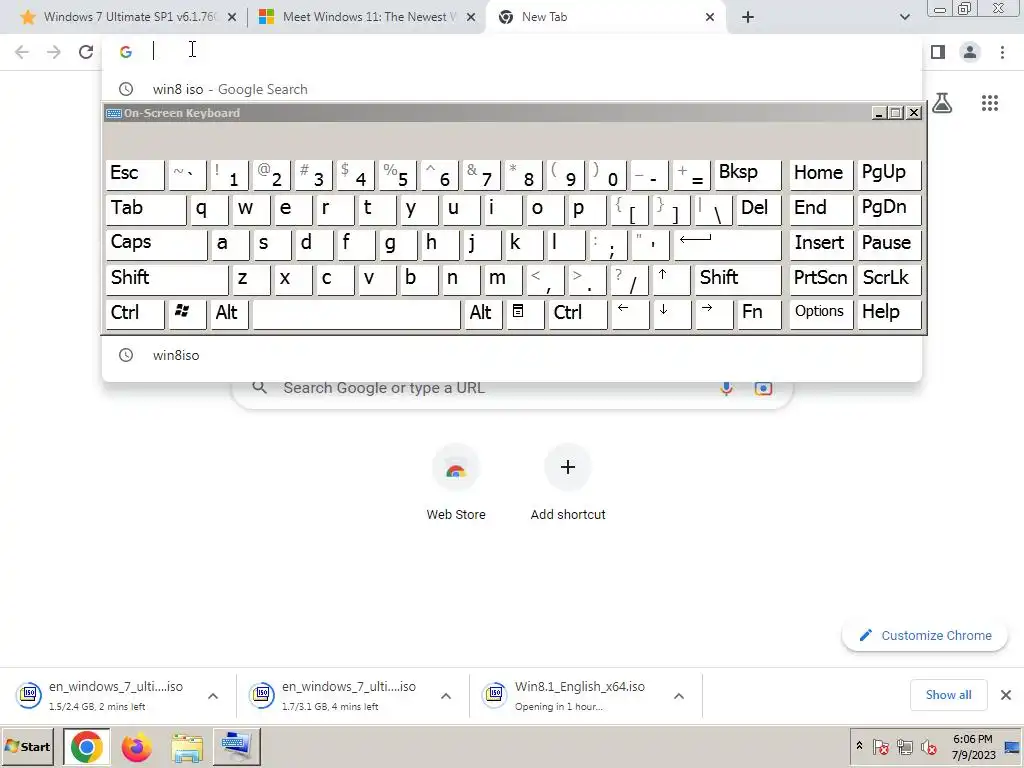Expand options for Win8.1_English_x64.iso download

tap(679, 696)
